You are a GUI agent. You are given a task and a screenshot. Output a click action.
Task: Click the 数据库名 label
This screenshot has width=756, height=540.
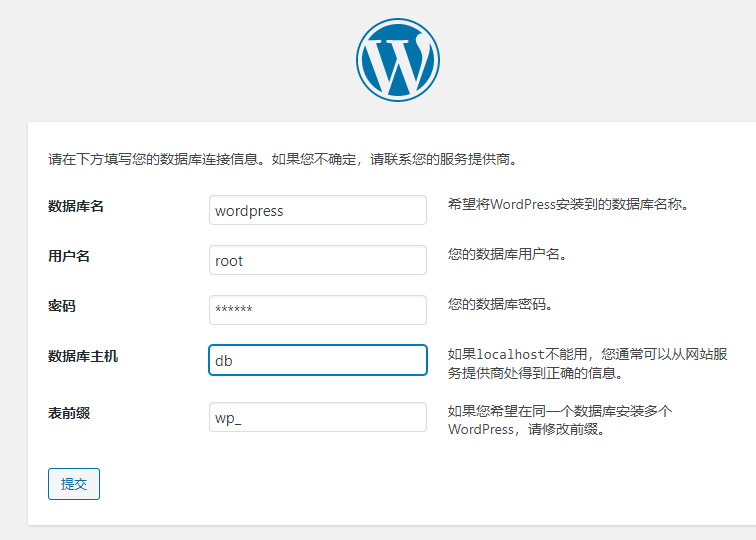click(x=76, y=206)
